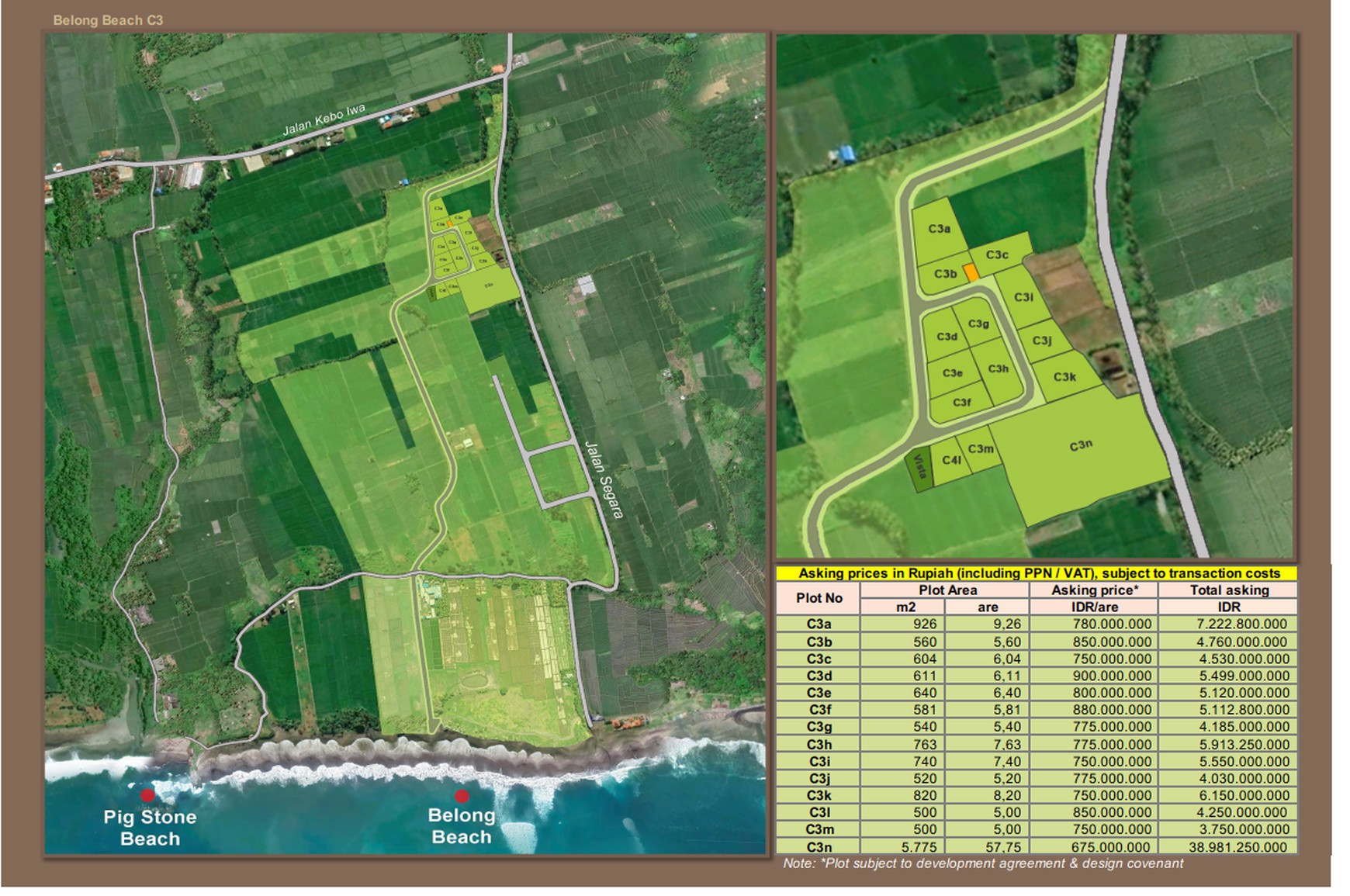1350x896 pixels.
Task: Click the C3f row label in table
Action: click(819, 710)
